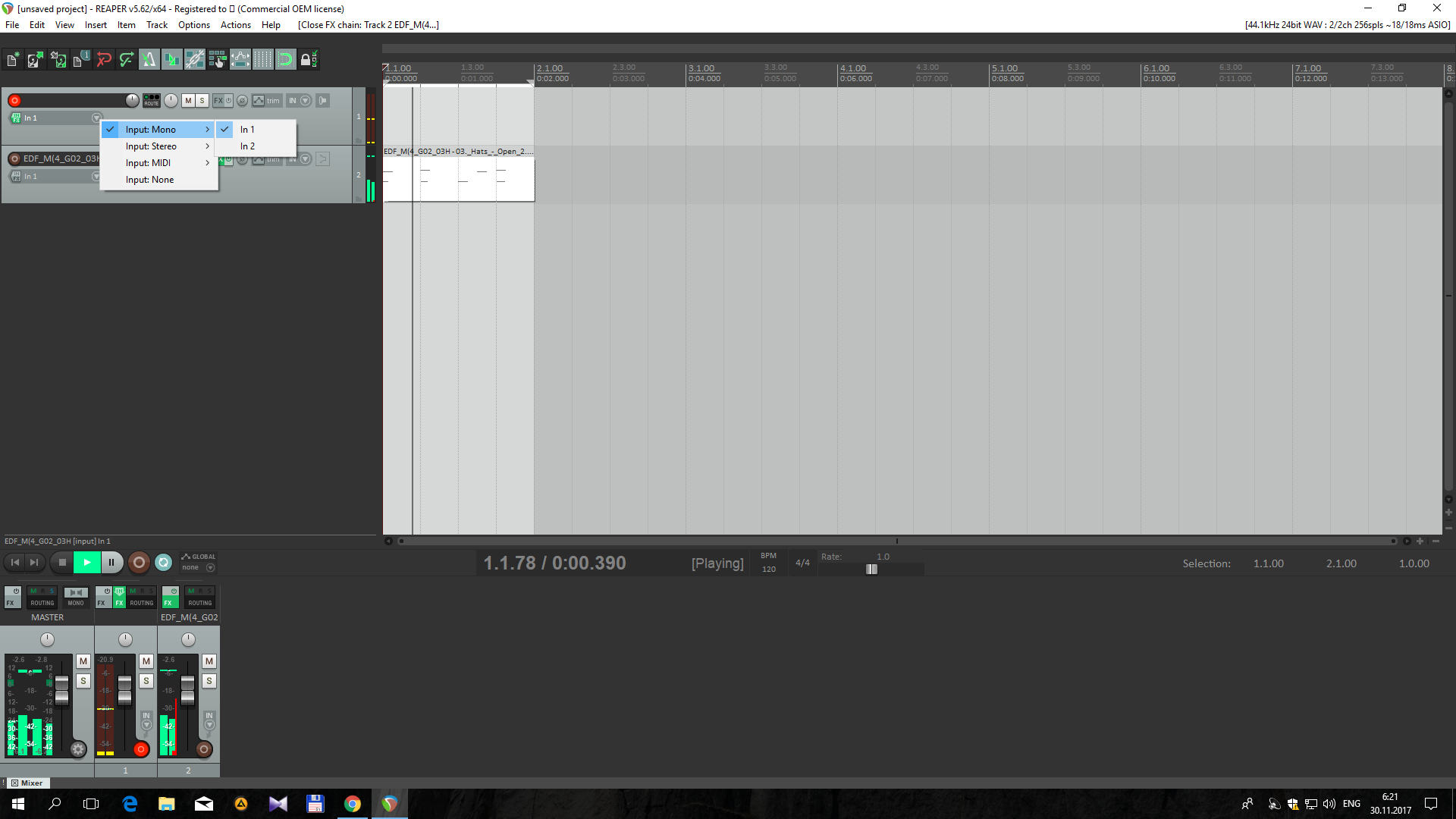This screenshot has height=819, width=1456.
Task: Click the lock settings toolbar icon
Action: [307, 59]
